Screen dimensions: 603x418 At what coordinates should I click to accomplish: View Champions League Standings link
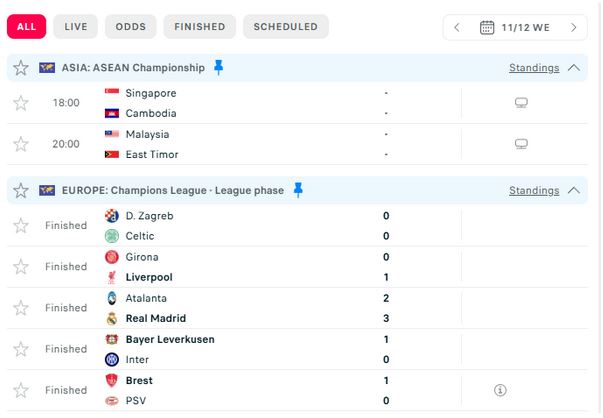pyautogui.click(x=533, y=190)
